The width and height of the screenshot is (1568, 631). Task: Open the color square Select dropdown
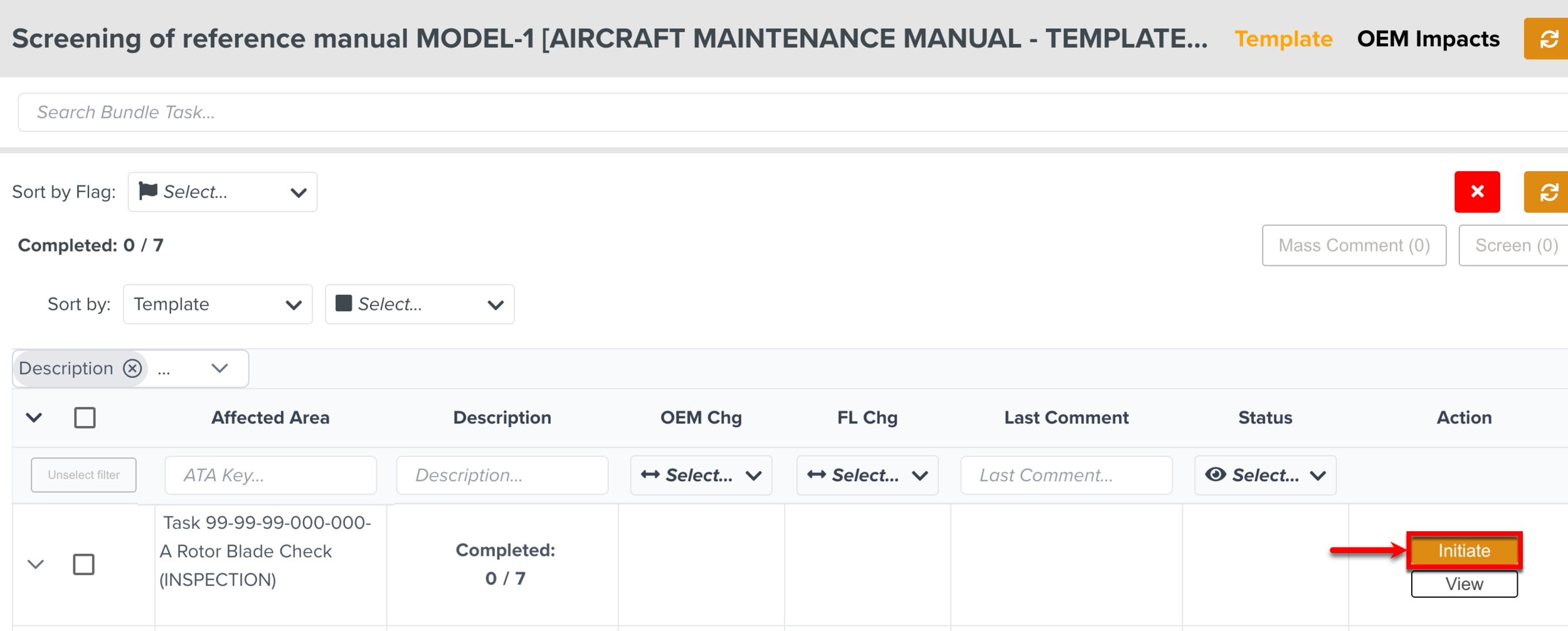coord(420,305)
